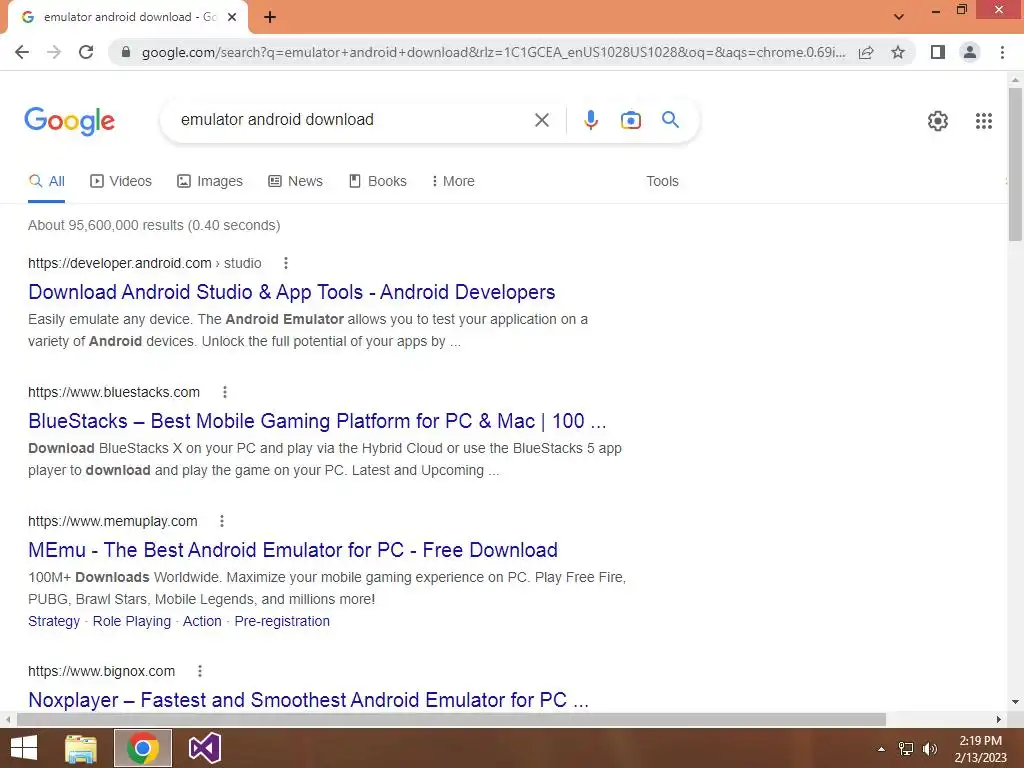Close the emulator android download tab

[x=232, y=17]
